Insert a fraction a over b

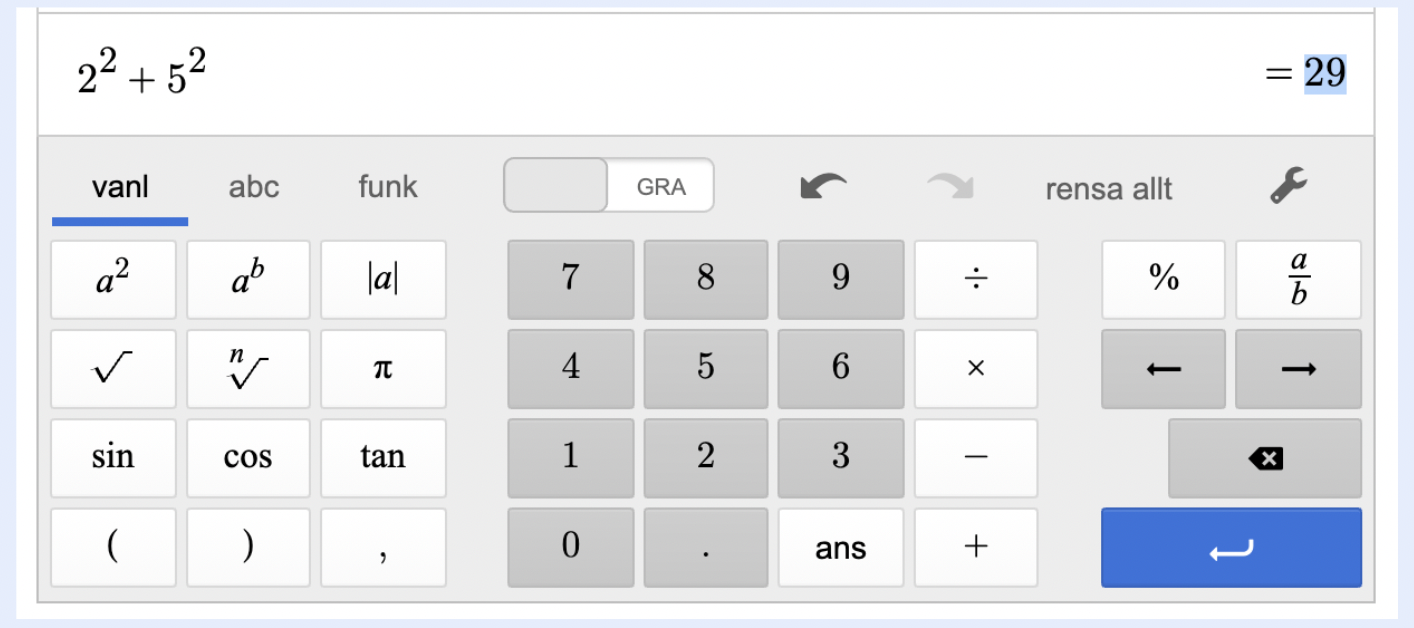click(x=1298, y=280)
